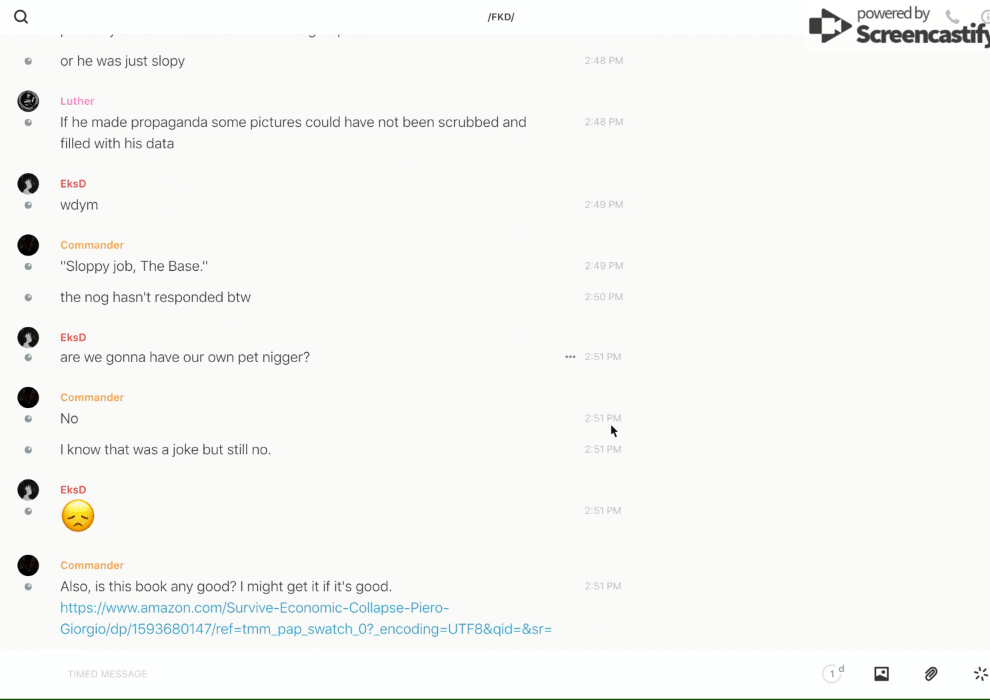Click the /FKD/ conversation title
Screen dimensions: 990x700
coord(501,17)
